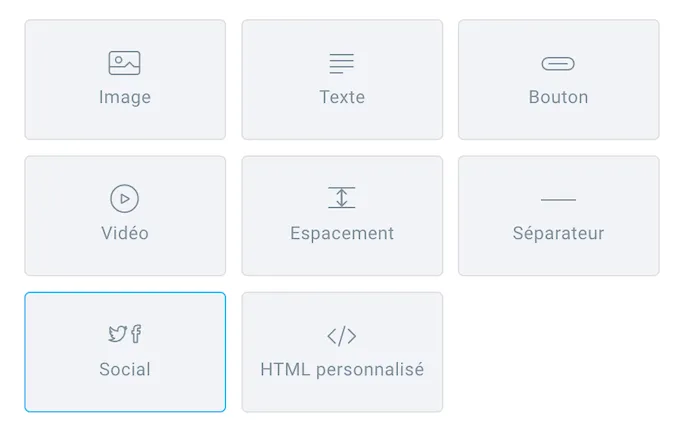Click the Séparateur horizontal line icon
This screenshot has height=438, width=690.
tap(558, 200)
